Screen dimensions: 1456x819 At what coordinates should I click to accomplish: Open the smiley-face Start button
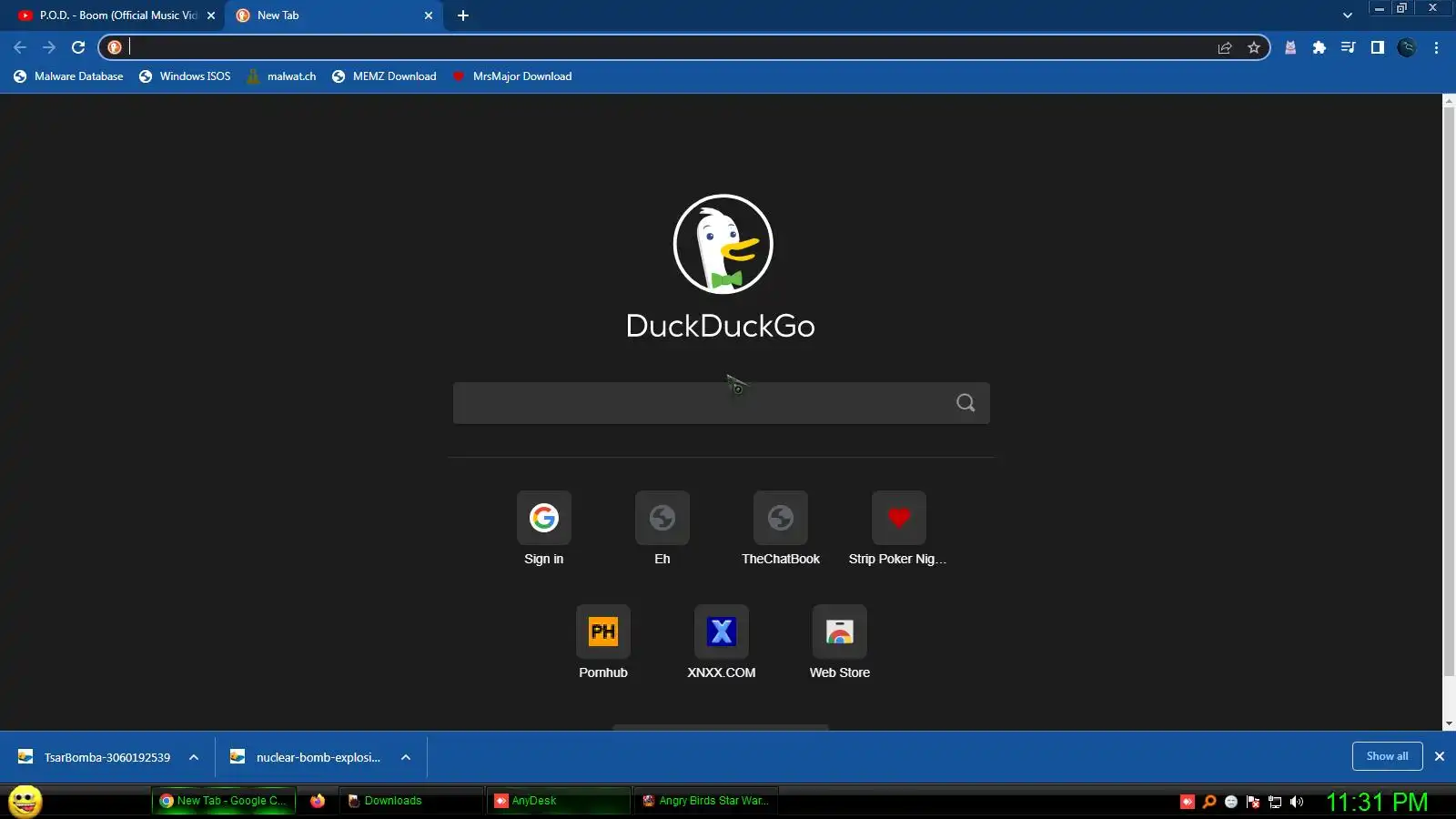coord(25,801)
